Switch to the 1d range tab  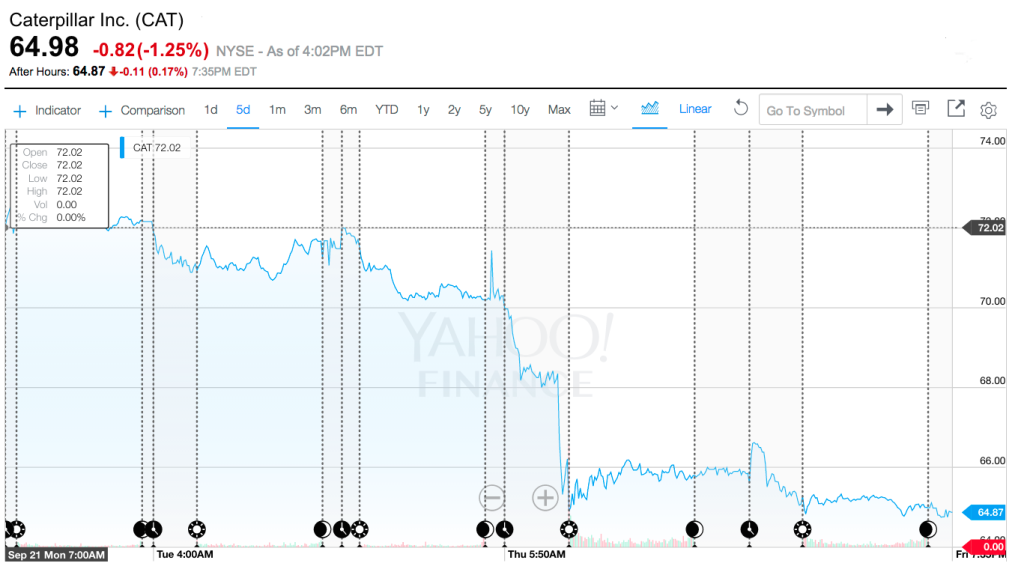211,110
